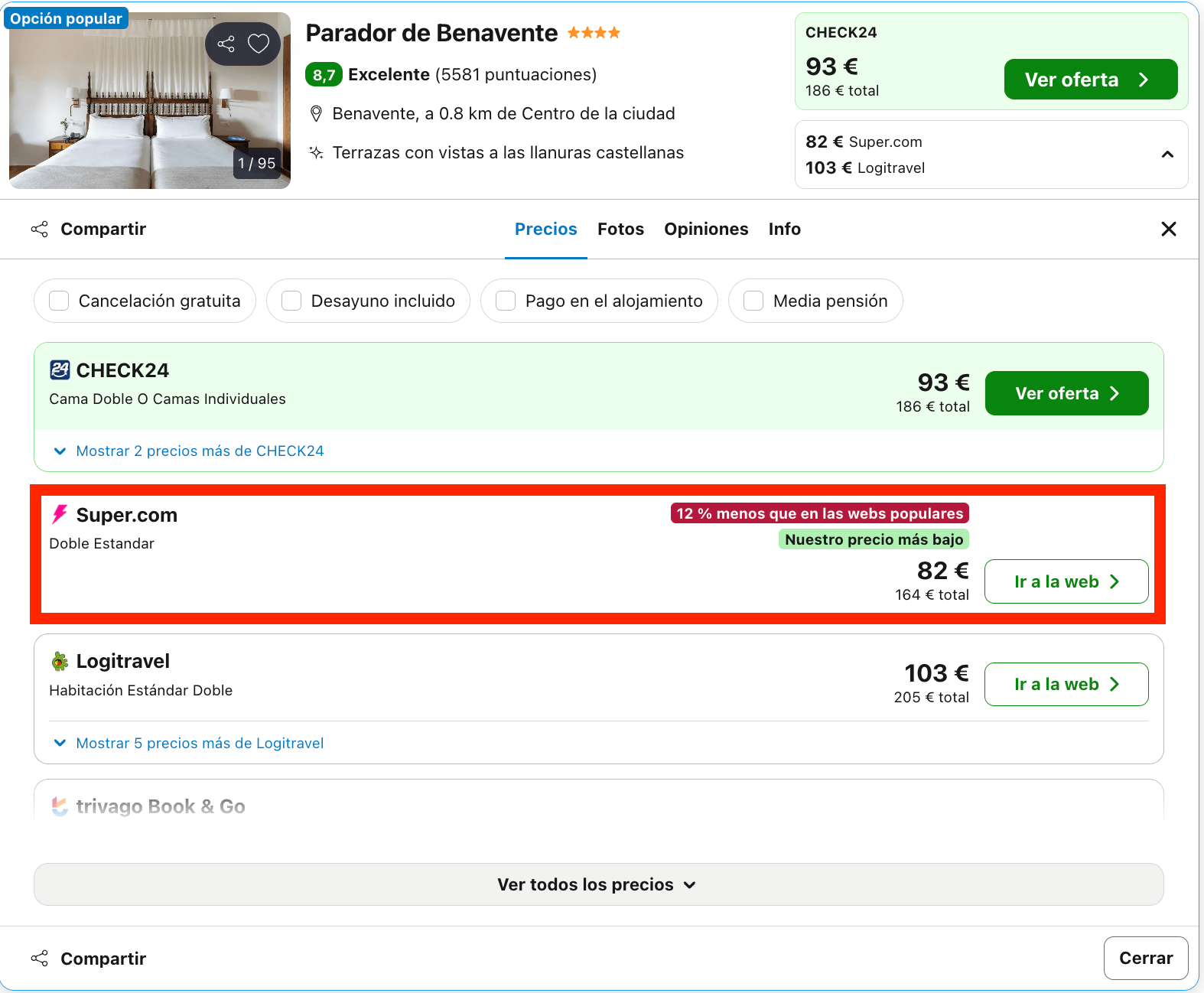1204x993 pixels.
Task: Click the Opción popular badge
Action: coord(67,18)
